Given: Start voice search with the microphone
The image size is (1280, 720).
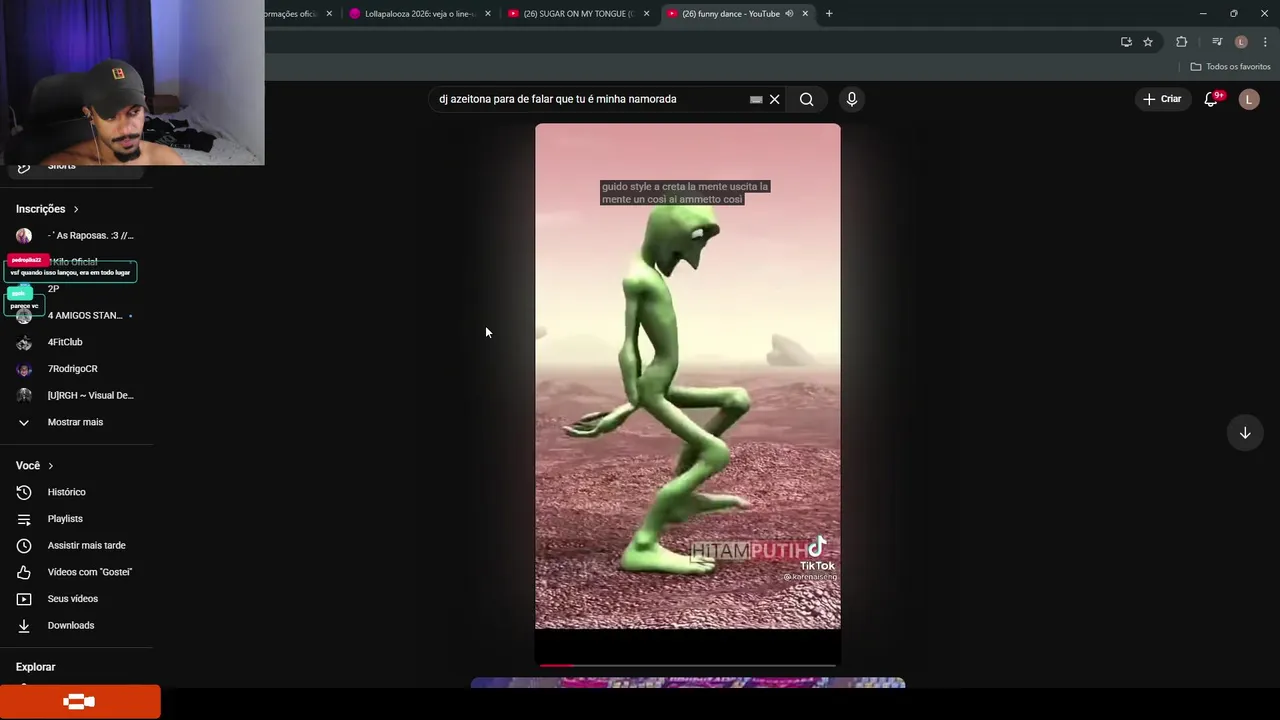Looking at the screenshot, I should (x=852, y=99).
